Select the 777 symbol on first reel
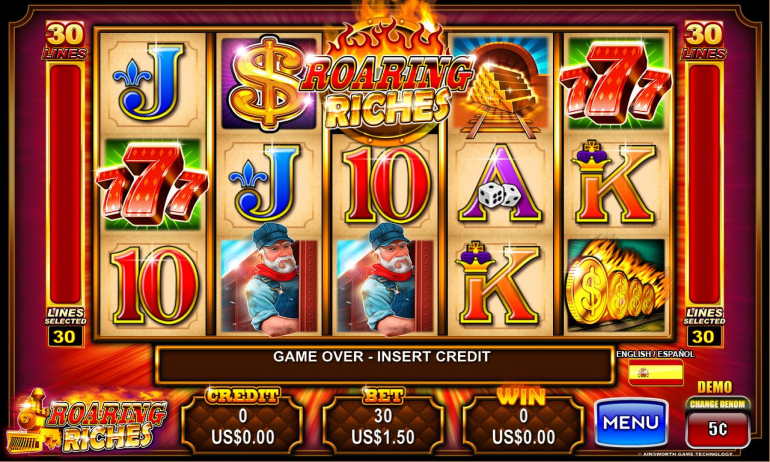 click(x=152, y=185)
